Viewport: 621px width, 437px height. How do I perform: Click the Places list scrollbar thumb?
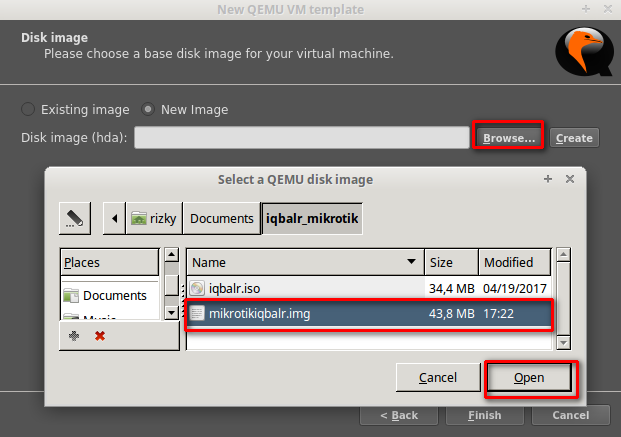coord(171,284)
